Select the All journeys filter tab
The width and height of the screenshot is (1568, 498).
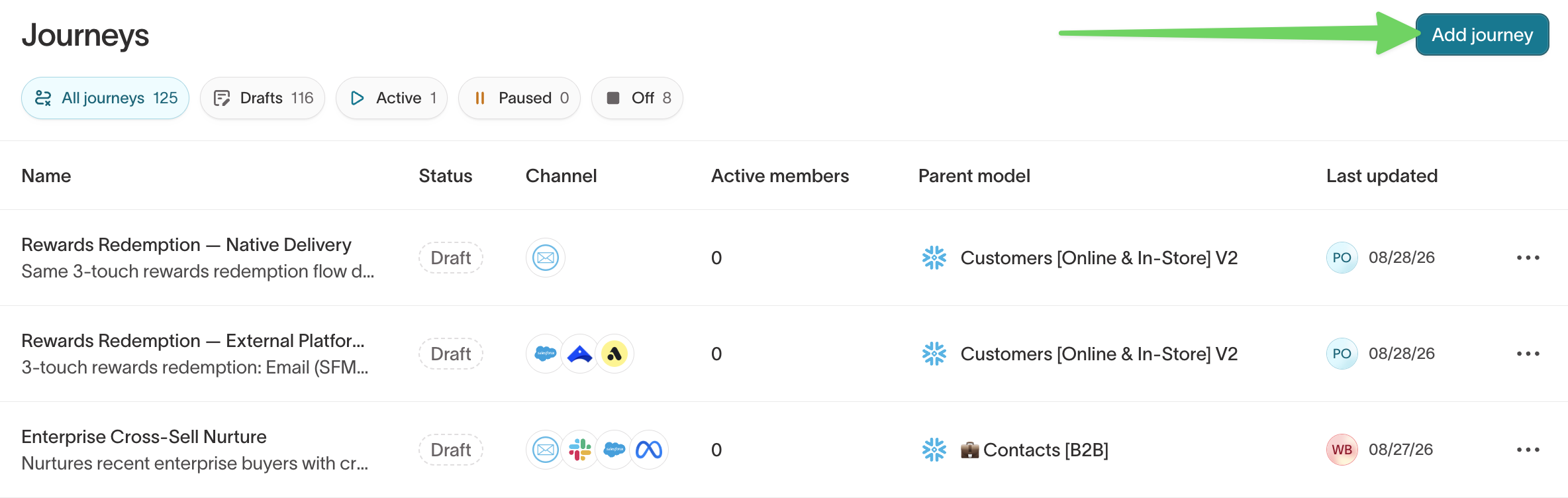(105, 98)
